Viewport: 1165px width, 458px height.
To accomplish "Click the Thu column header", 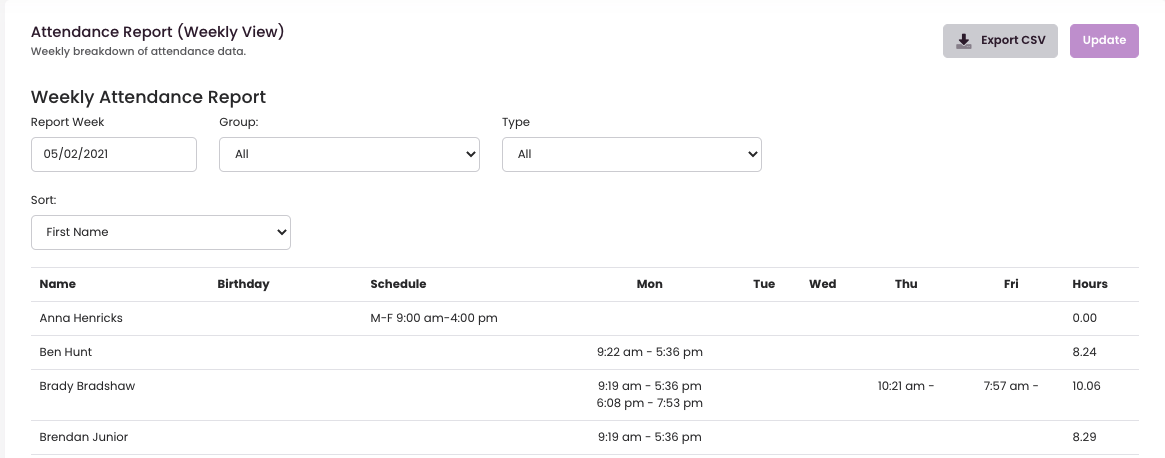I will pyautogui.click(x=906, y=284).
